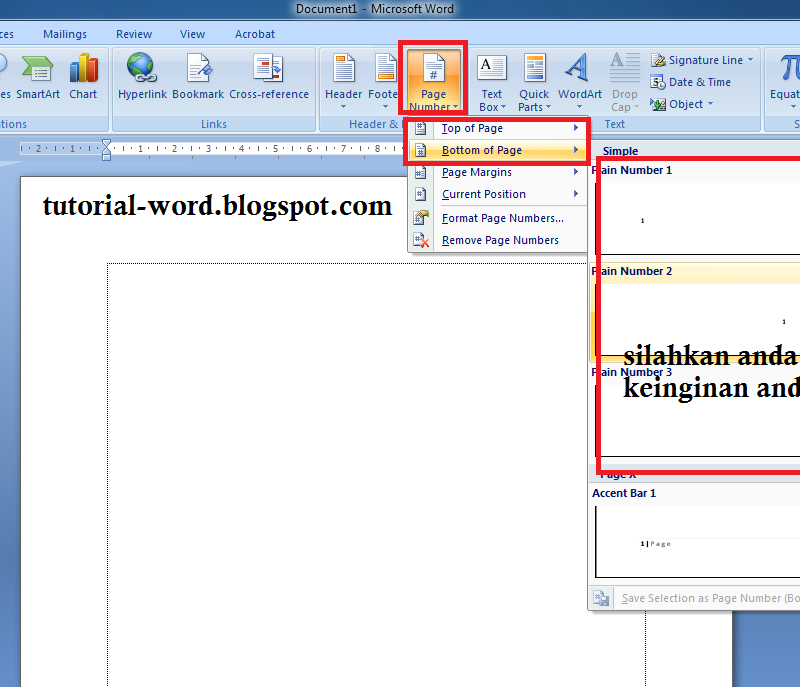
Task: Click the Page Number button
Action: click(433, 81)
